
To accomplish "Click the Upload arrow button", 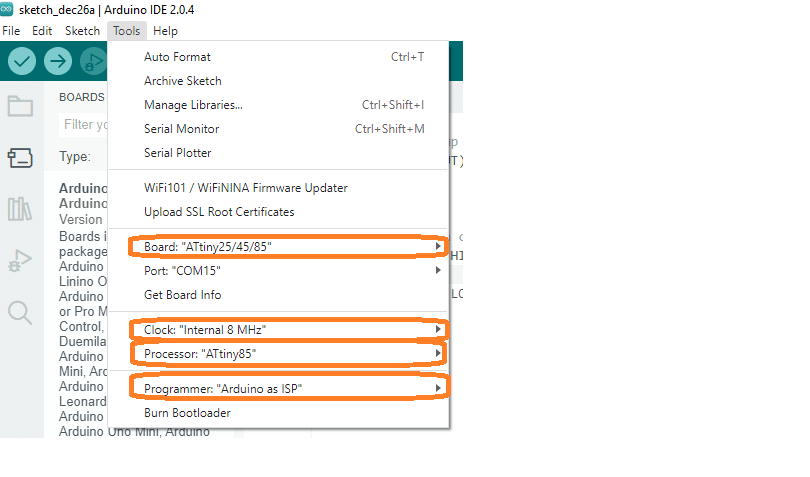I will click(x=58, y=61).
